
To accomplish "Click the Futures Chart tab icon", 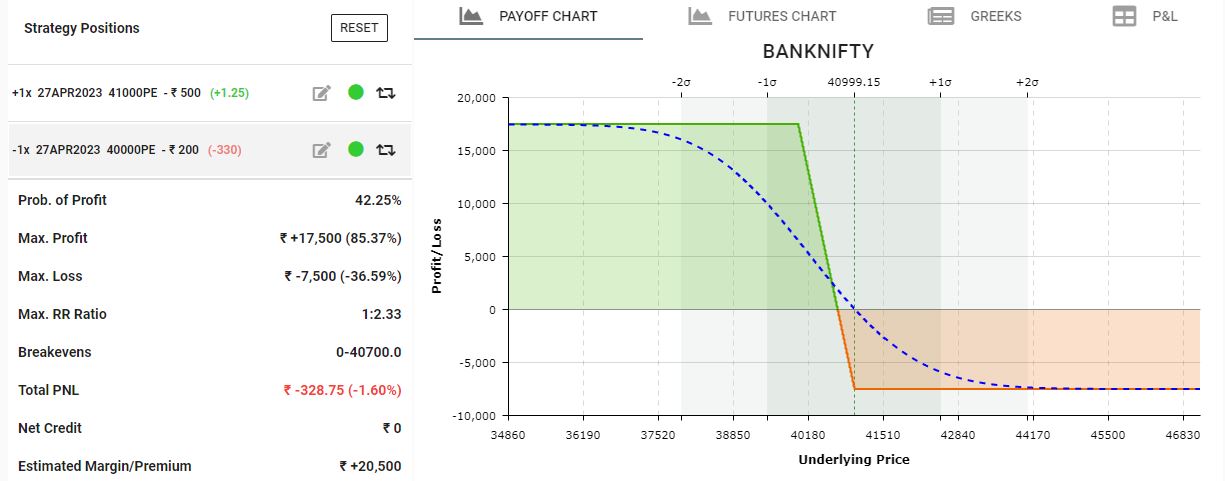I will click(700, 16).
